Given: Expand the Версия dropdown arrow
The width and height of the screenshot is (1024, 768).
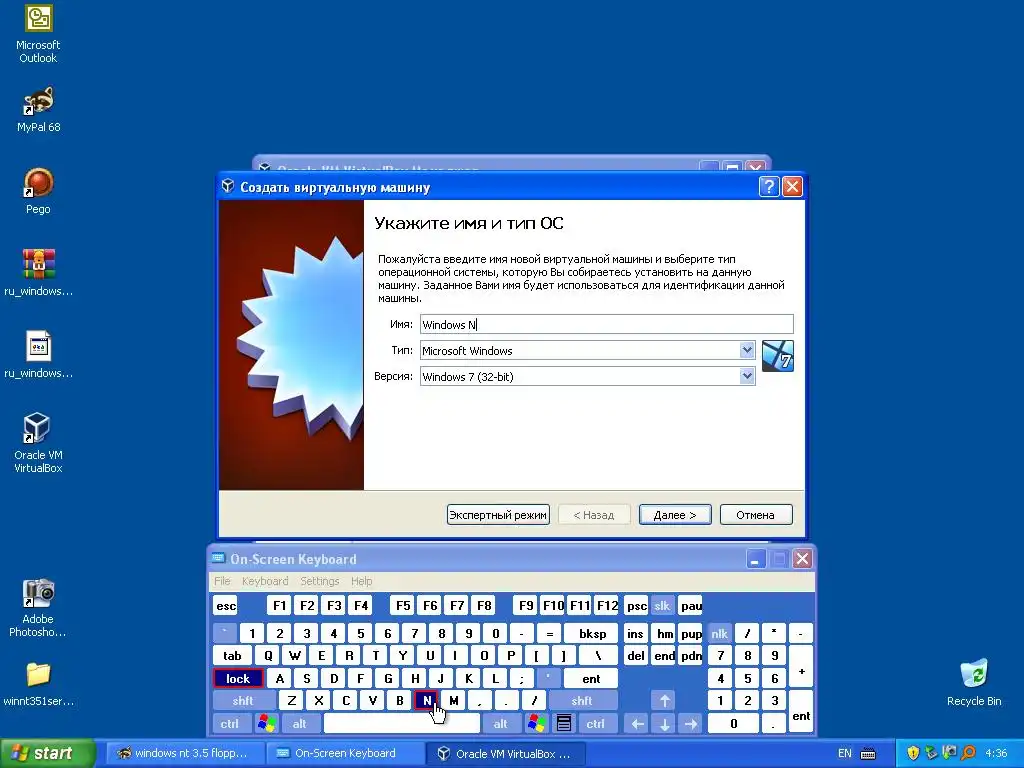Looking at the screenshot, I should (747, 376).
